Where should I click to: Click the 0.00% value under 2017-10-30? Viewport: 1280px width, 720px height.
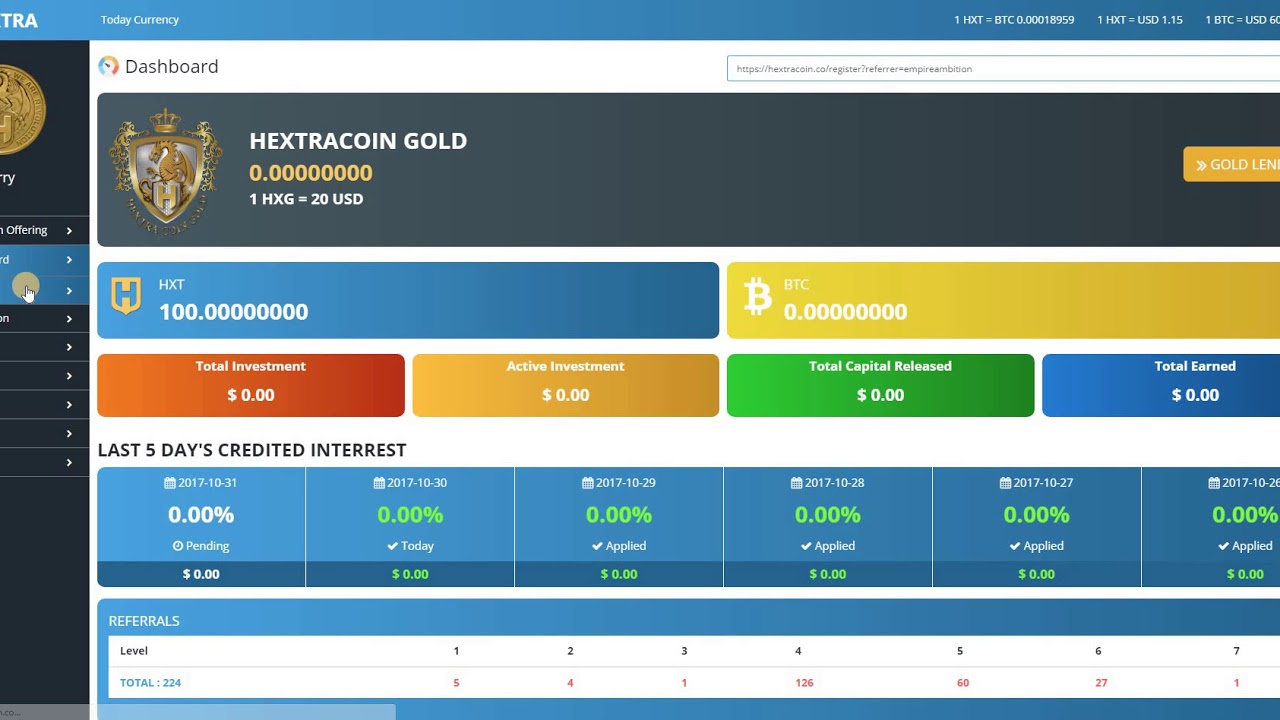coord(410,515)
